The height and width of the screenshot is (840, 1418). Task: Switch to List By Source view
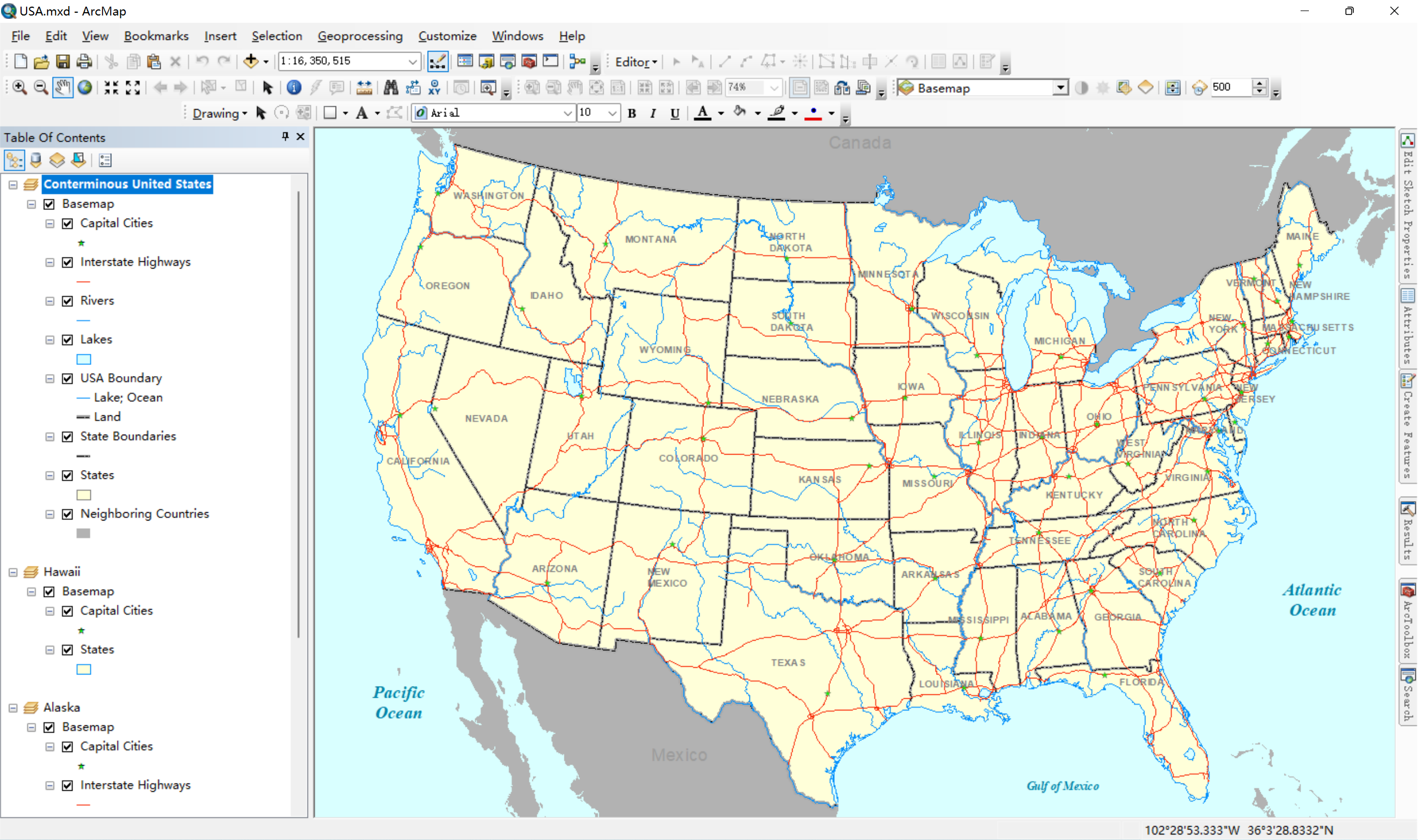click(35, 160)
